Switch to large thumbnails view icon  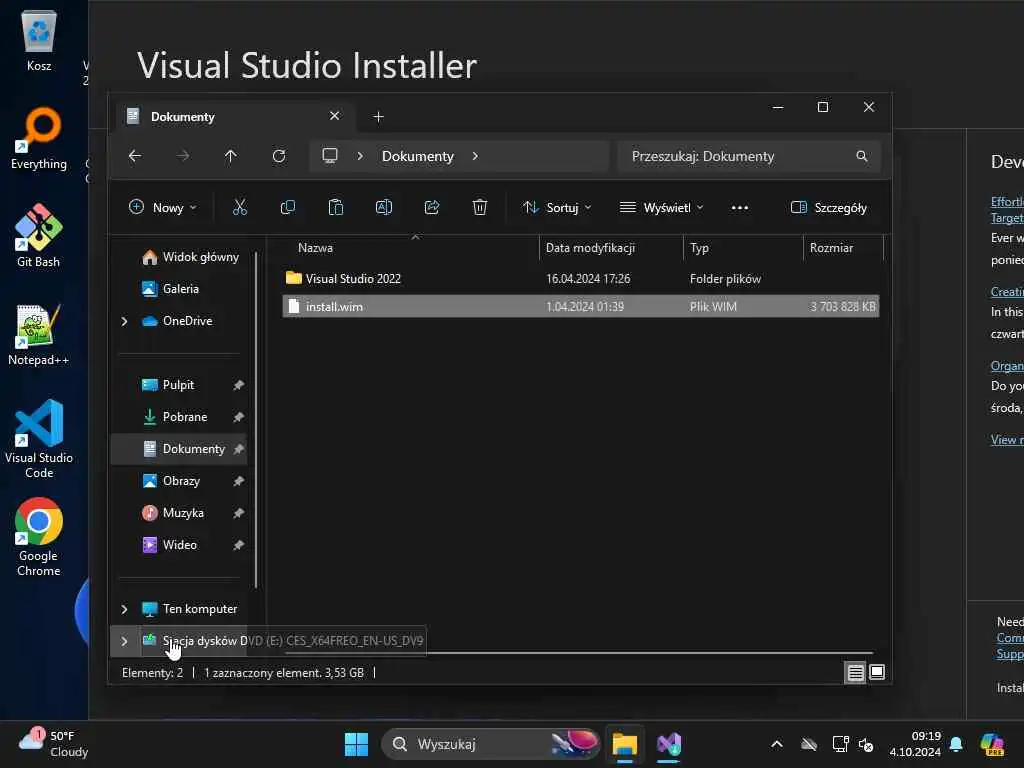click(877, 672)
